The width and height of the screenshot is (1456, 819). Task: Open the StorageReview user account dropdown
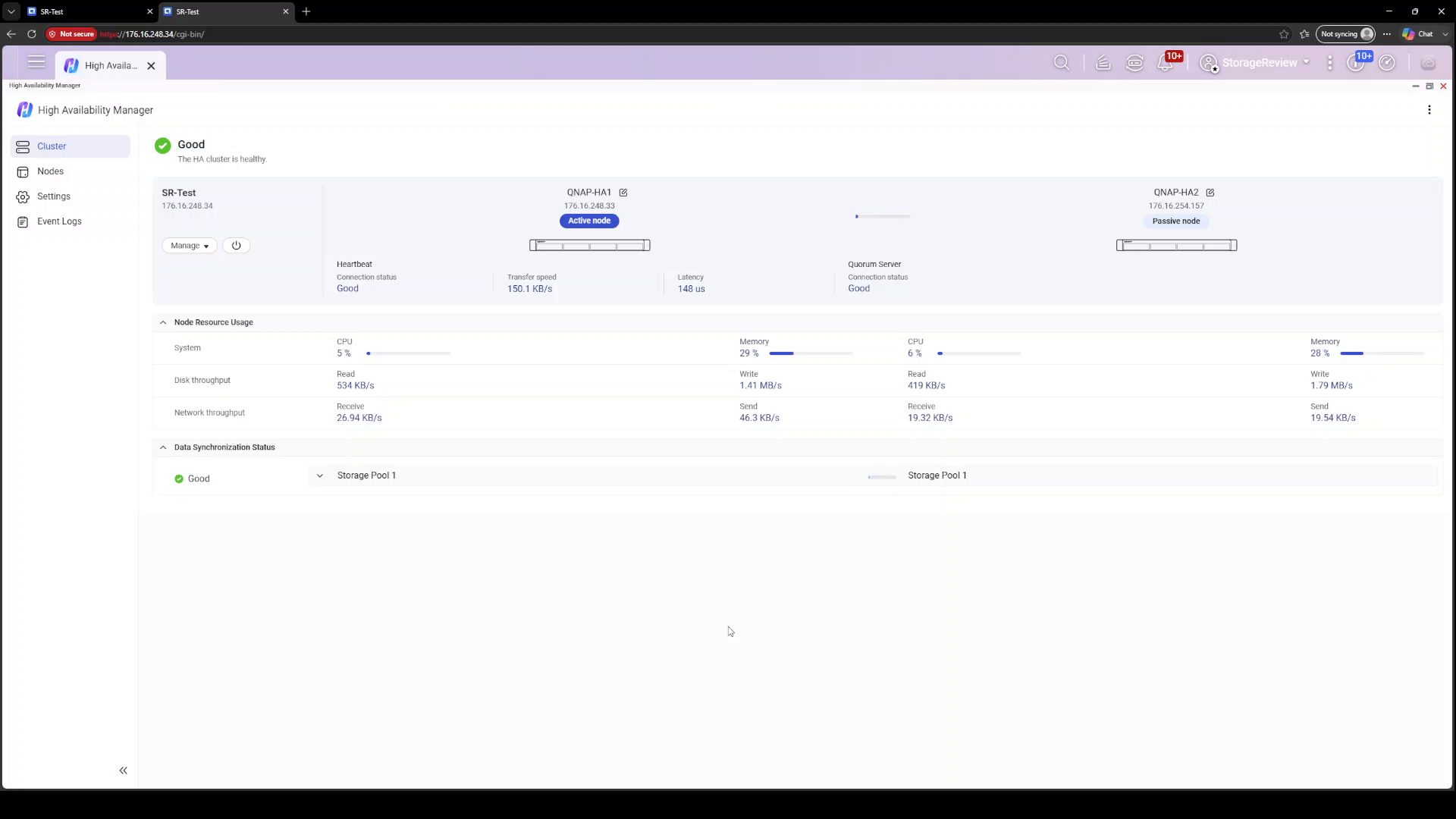[x=1255, y=63]
